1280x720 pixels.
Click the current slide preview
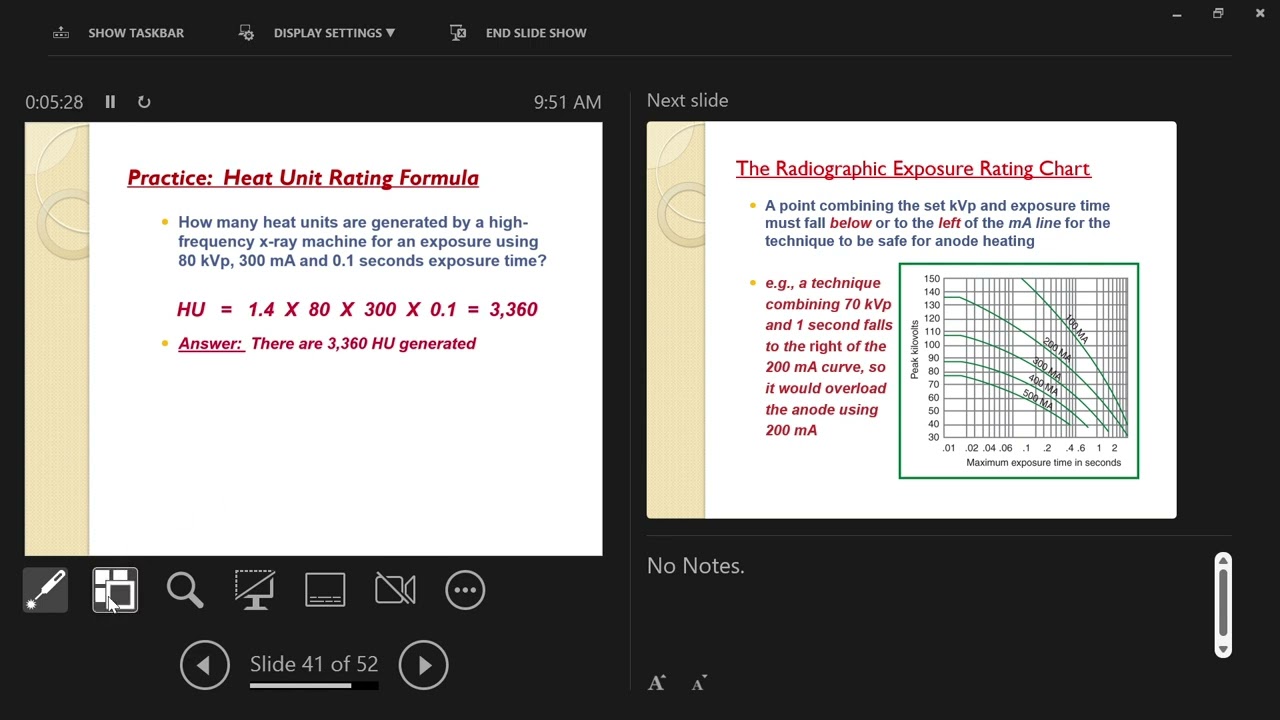pyautogui.click(x=313, y=339)
